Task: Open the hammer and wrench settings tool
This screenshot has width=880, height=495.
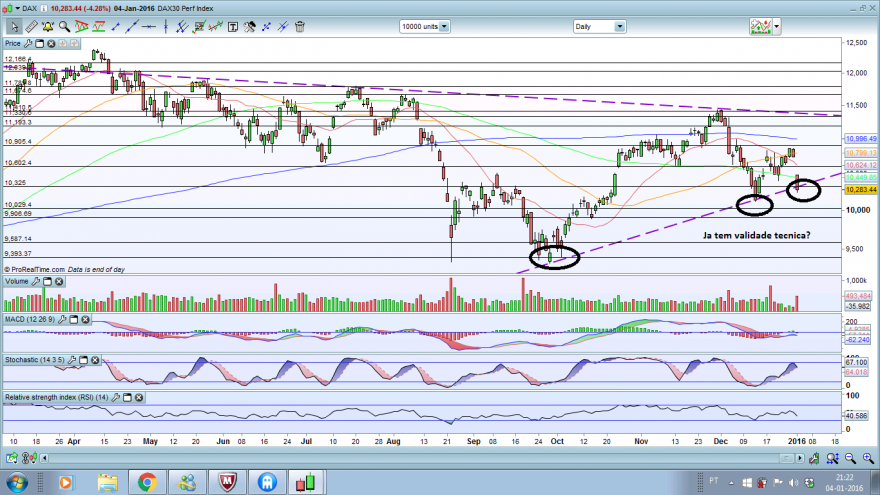Action: click(x=249, y=26)
